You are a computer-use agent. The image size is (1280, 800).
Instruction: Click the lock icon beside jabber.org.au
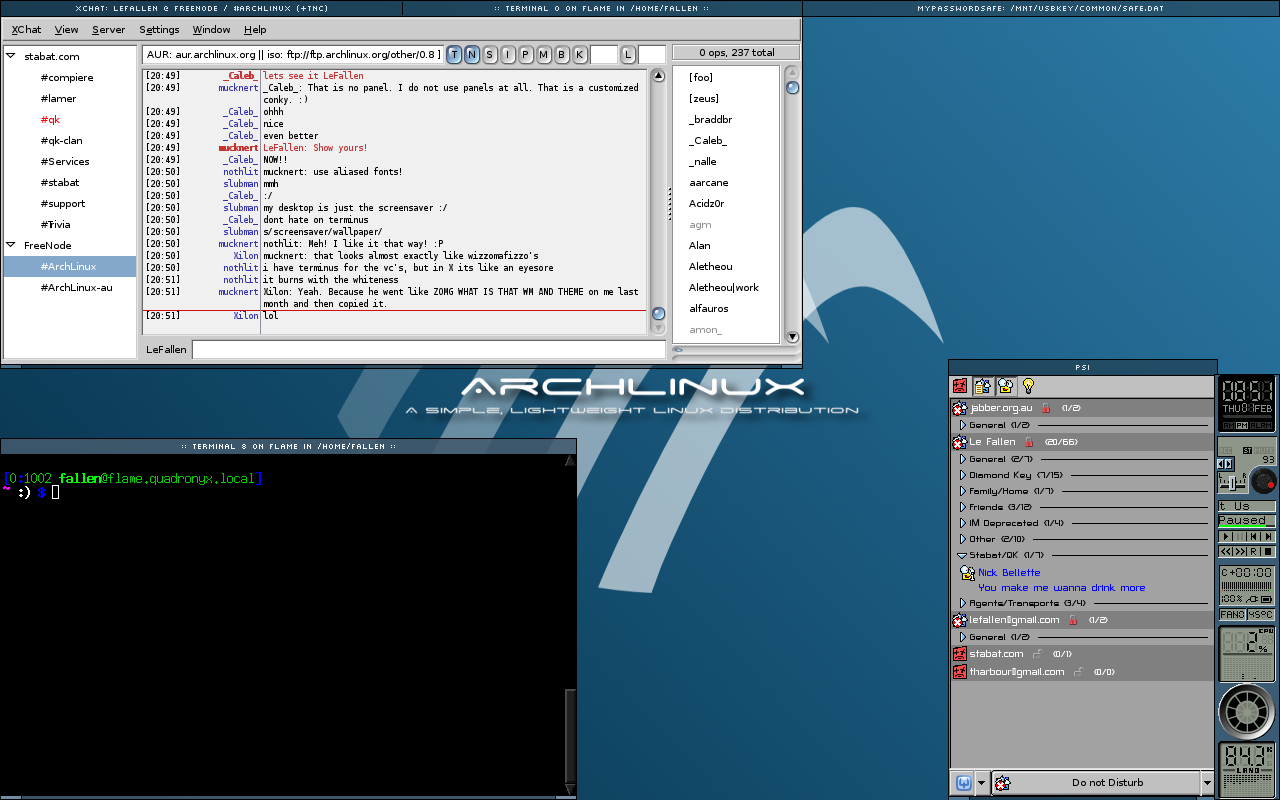click(1046, 408)
